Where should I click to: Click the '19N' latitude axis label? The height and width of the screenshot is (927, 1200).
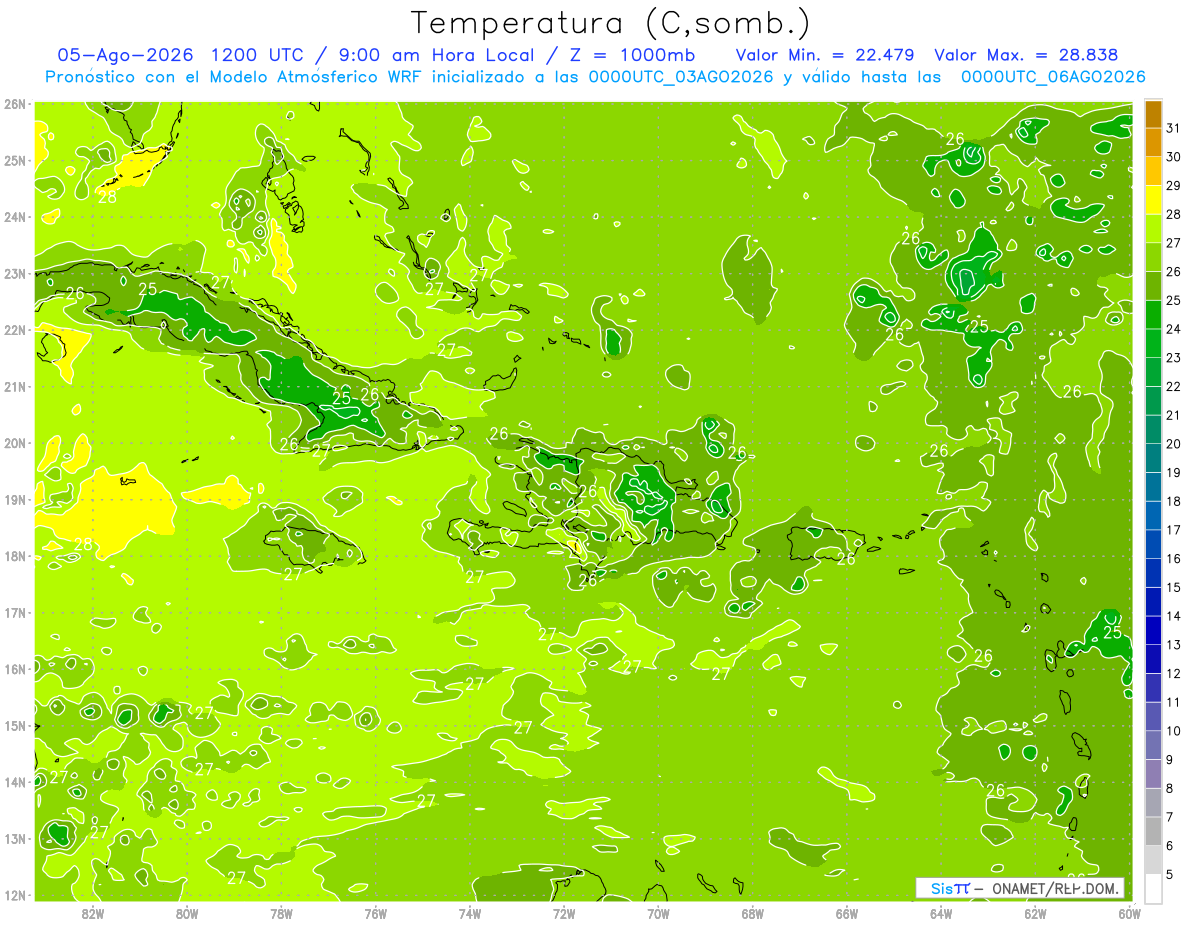click(15, 500)
